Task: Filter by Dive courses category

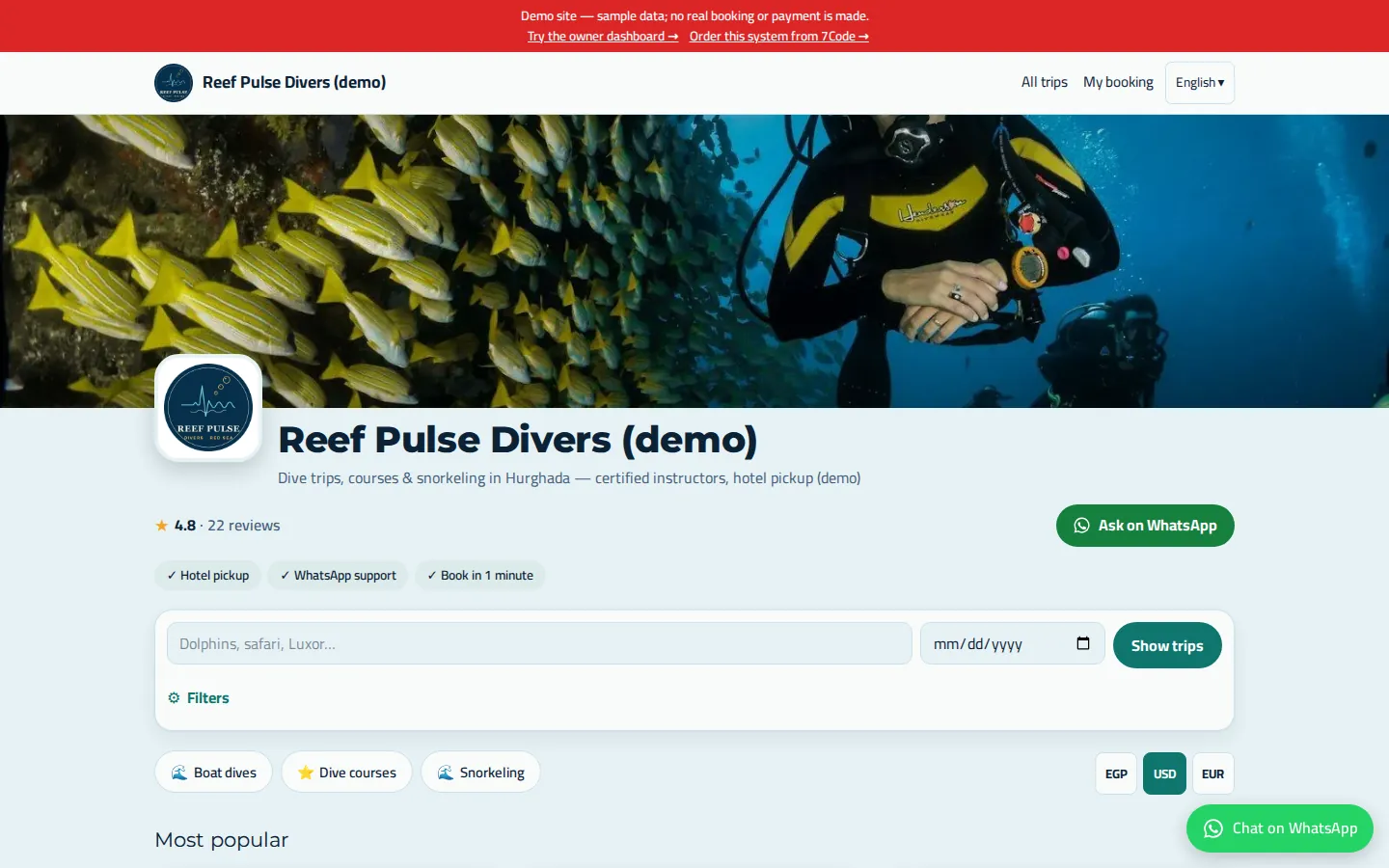Action: [346, 773]
